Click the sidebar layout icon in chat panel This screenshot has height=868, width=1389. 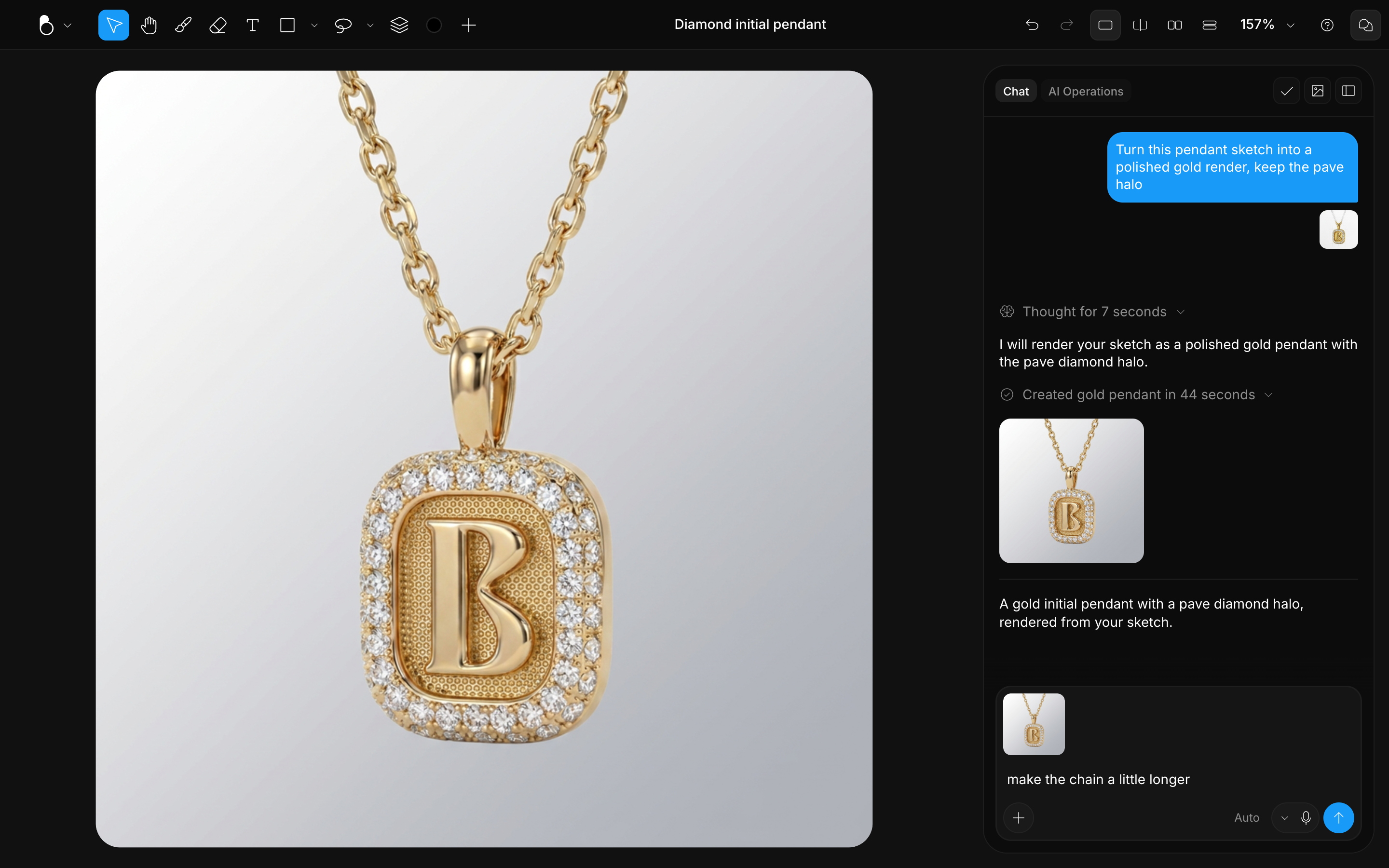(x=1349, y=91)
